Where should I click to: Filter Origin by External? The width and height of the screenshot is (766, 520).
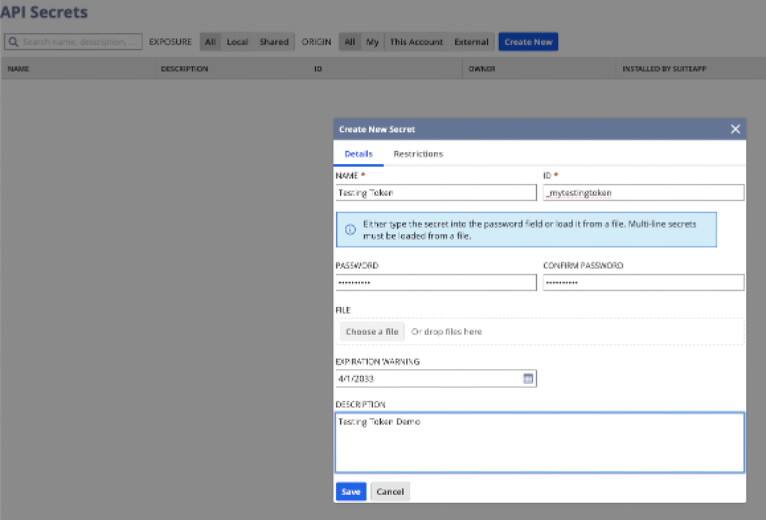pyautogui.click(x=471, y=42)
